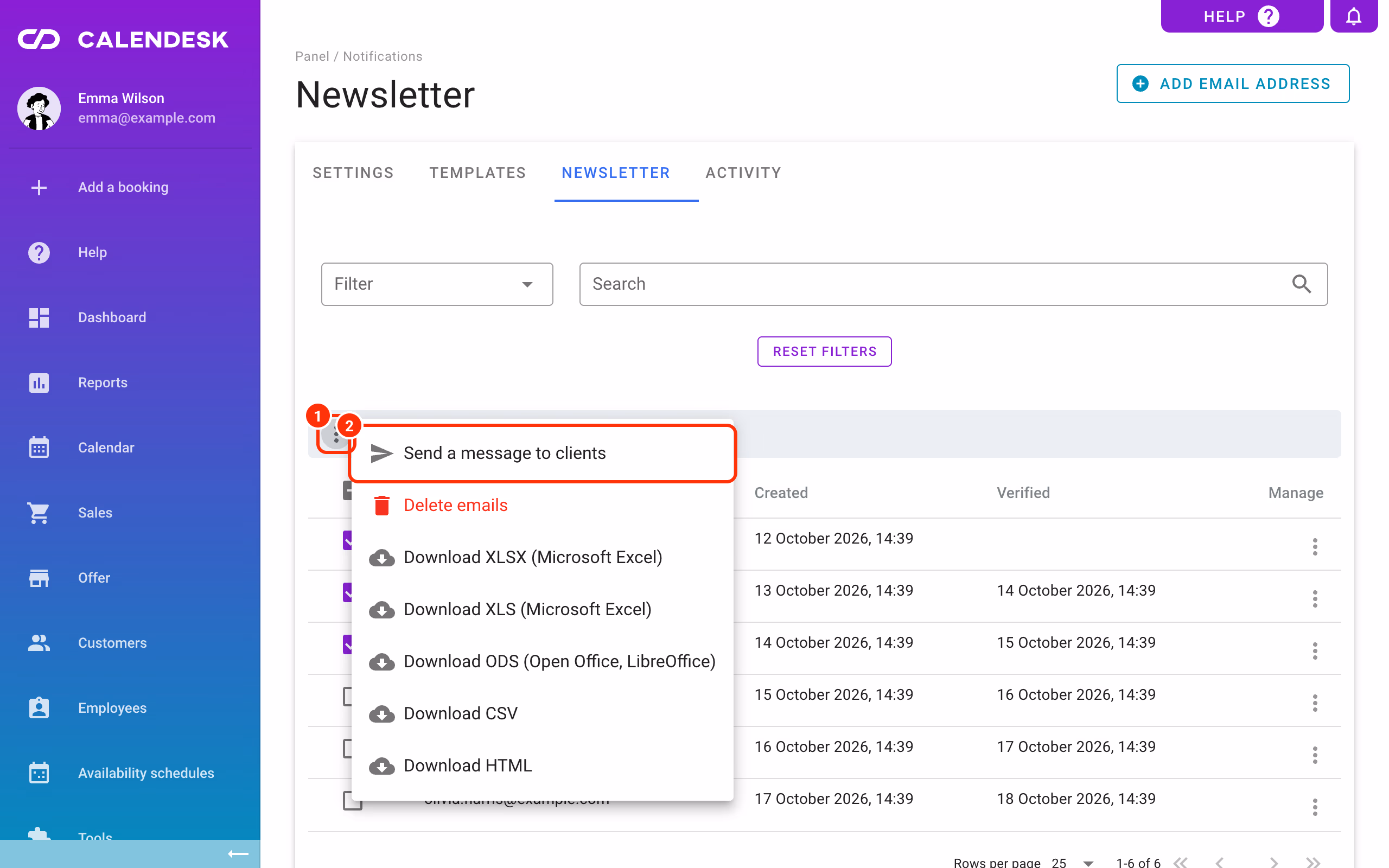Screen dimensions: 1389x868
Task: Switch to the Templates tab
Action: pos(477,173)
